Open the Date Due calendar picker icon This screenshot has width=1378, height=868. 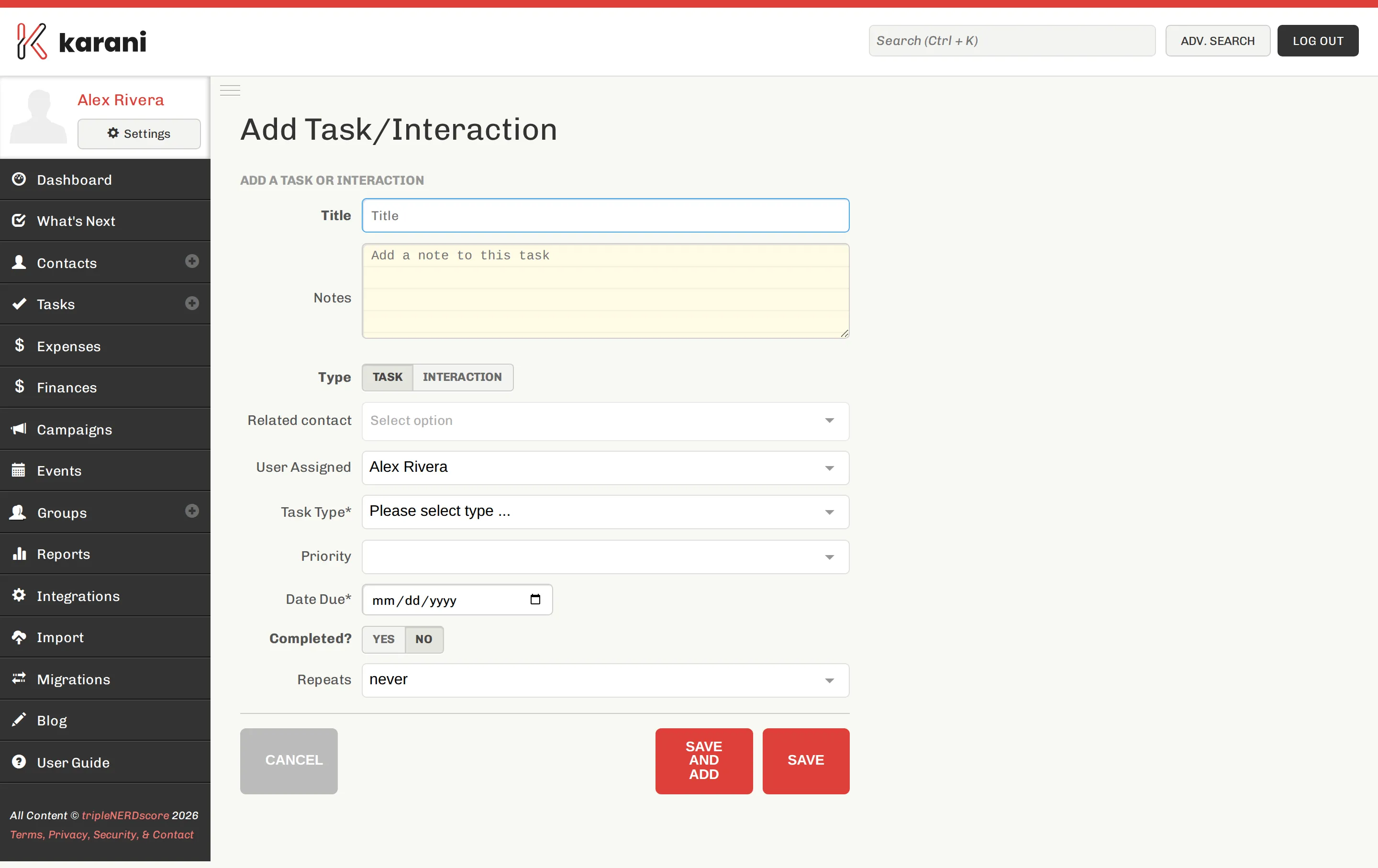tap(535, 600)
